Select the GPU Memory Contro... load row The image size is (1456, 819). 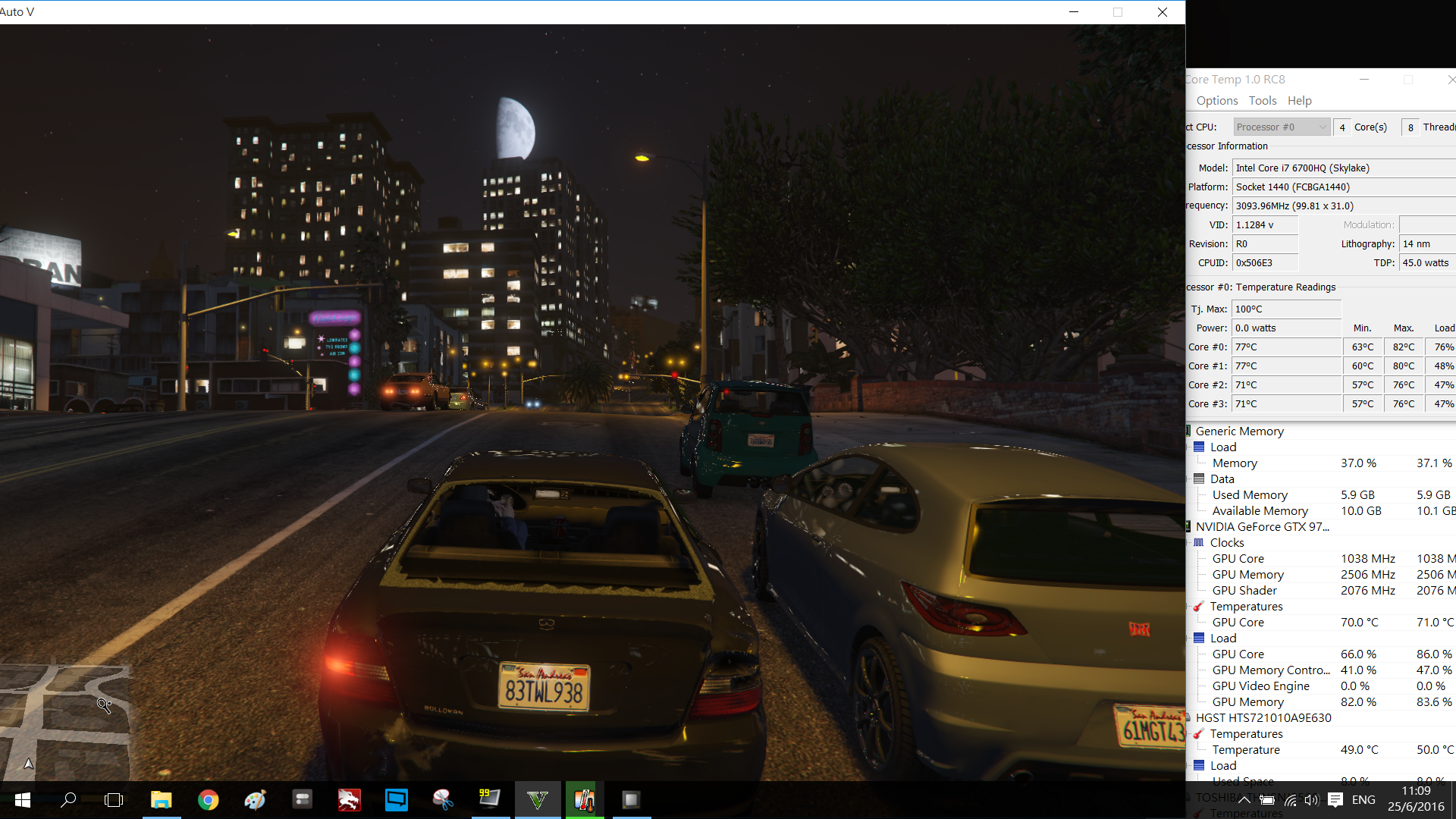1271,670
